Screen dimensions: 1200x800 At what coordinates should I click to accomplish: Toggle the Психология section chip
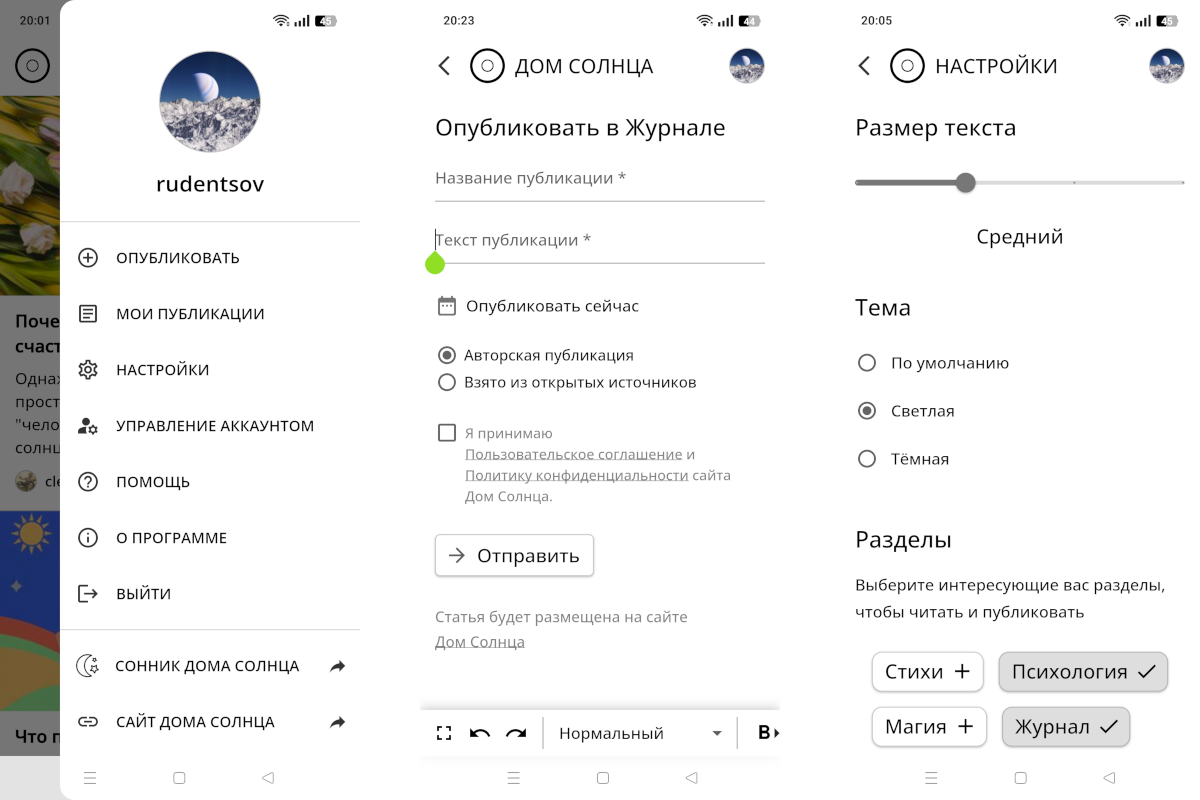coord(1083,672)
